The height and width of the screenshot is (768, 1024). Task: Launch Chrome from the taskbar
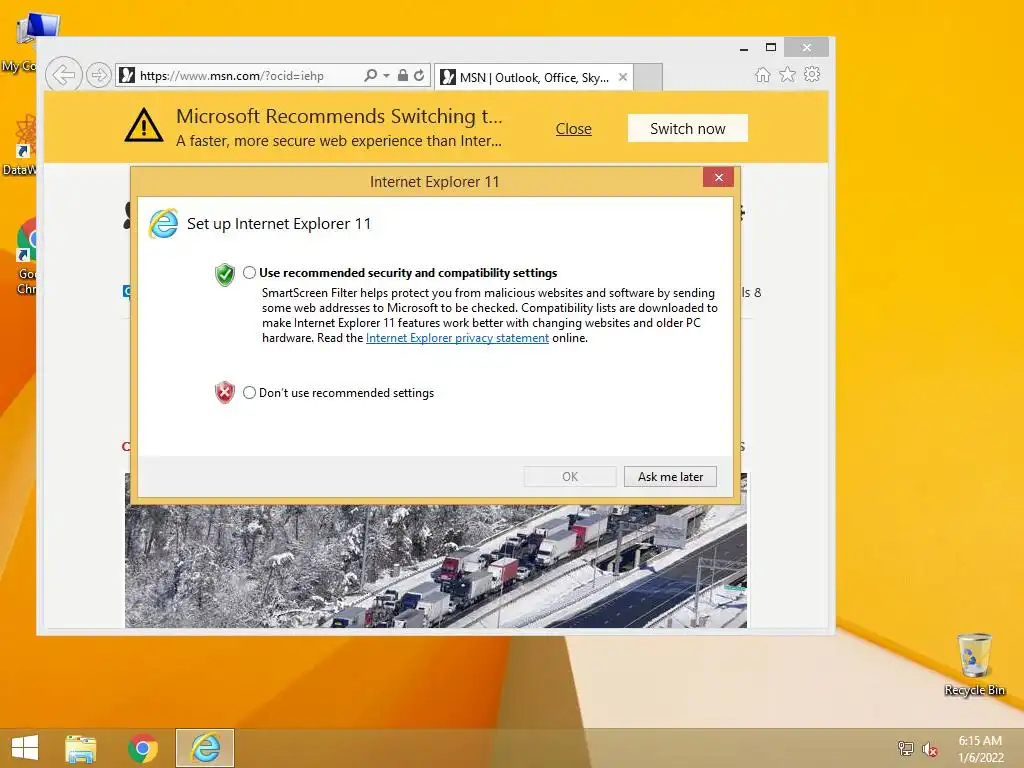tap(143, 748)
